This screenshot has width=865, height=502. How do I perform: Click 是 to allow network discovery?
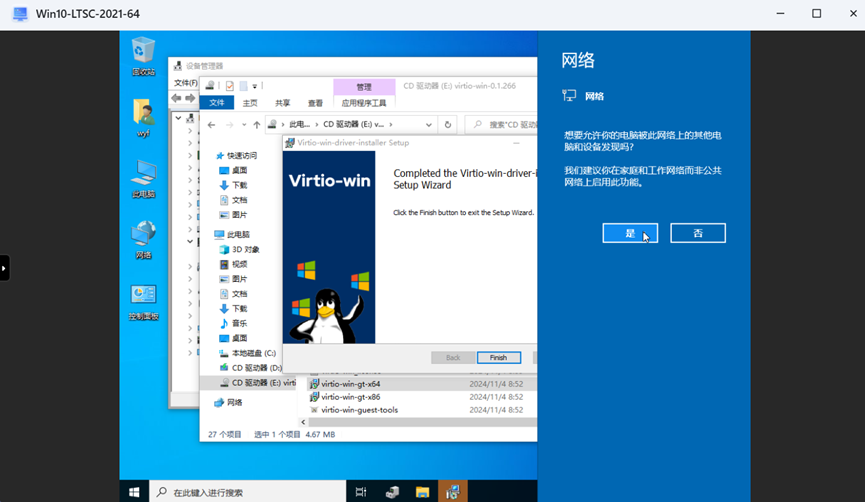(x=630, y=233)
